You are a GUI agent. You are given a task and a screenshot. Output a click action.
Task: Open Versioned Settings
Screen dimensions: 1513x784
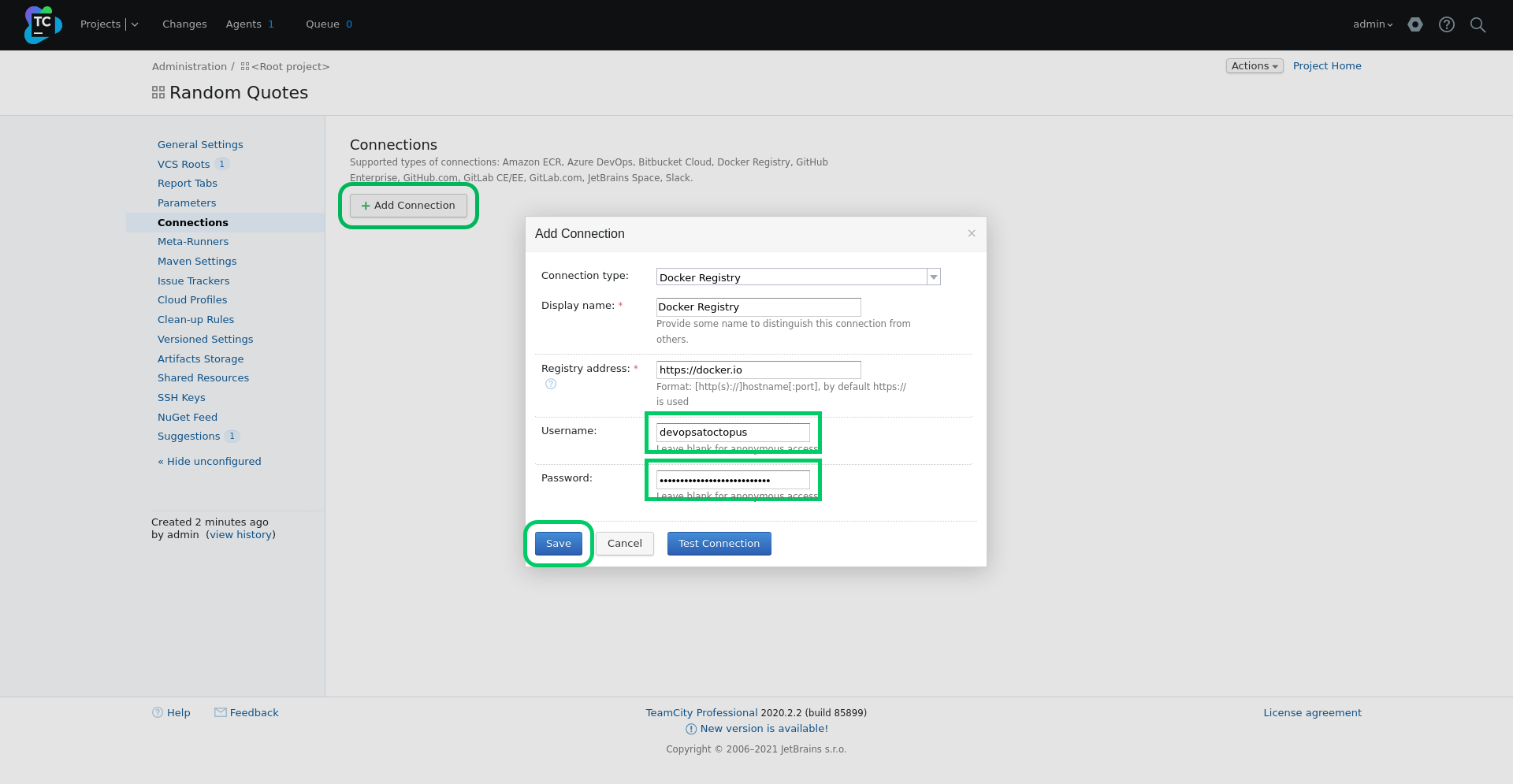(206, 340)
